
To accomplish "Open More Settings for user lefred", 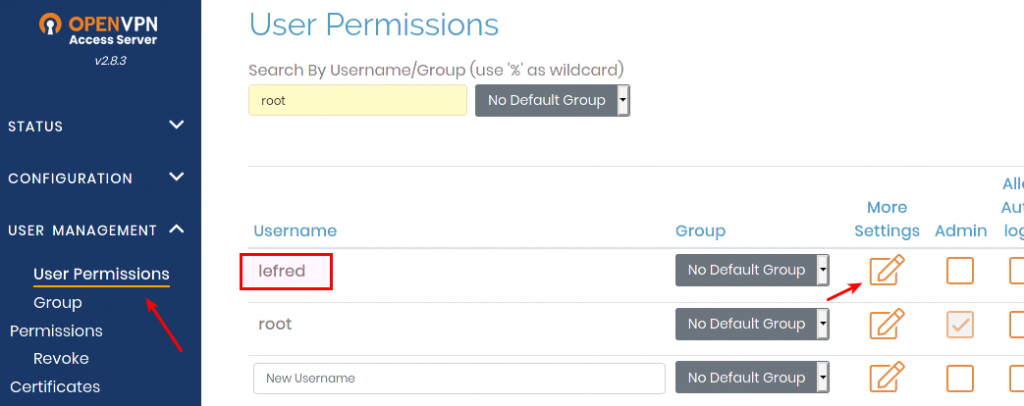I will coord(887,270).
